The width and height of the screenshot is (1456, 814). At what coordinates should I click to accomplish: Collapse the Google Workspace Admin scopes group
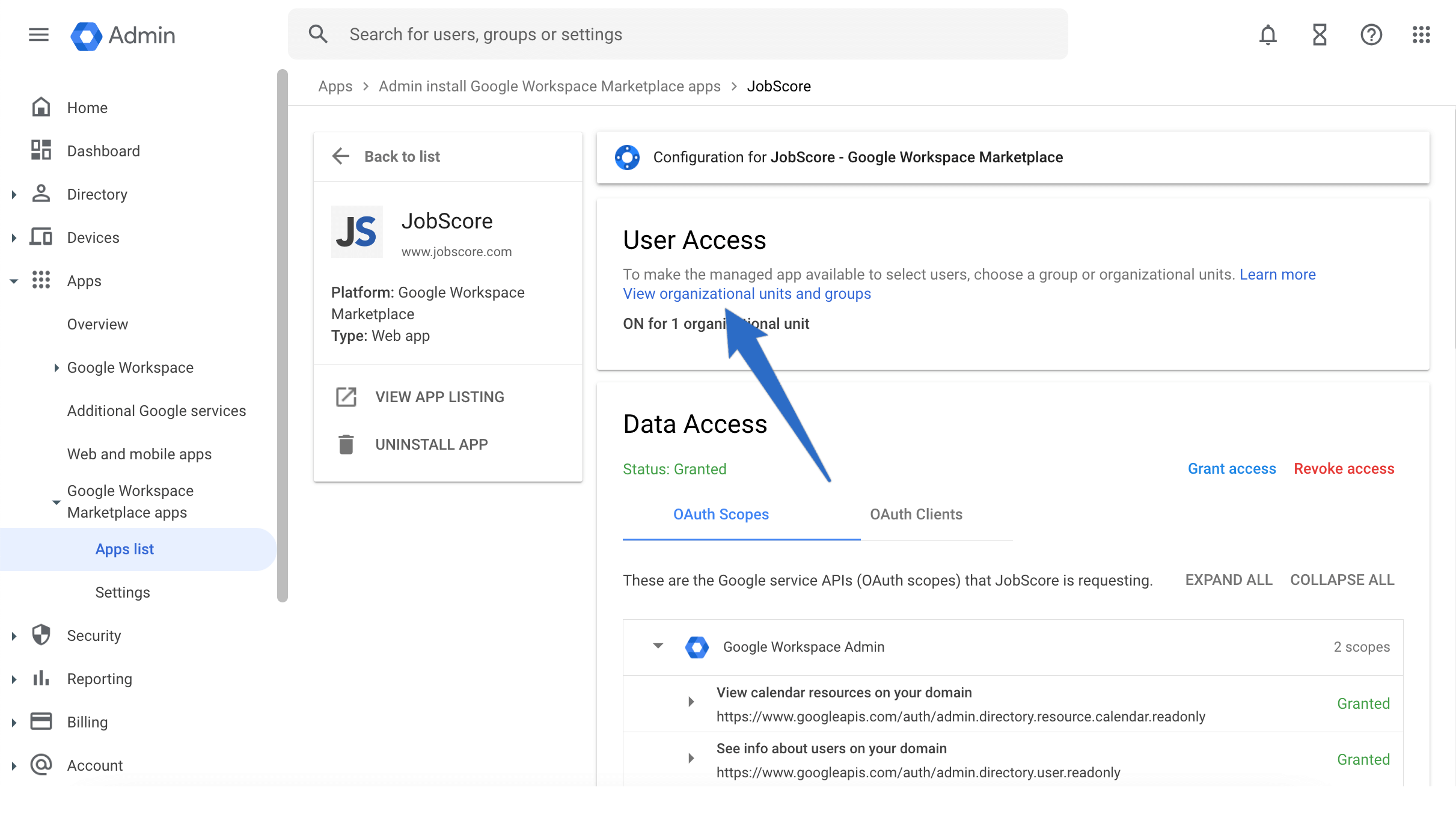pos(658,646)
